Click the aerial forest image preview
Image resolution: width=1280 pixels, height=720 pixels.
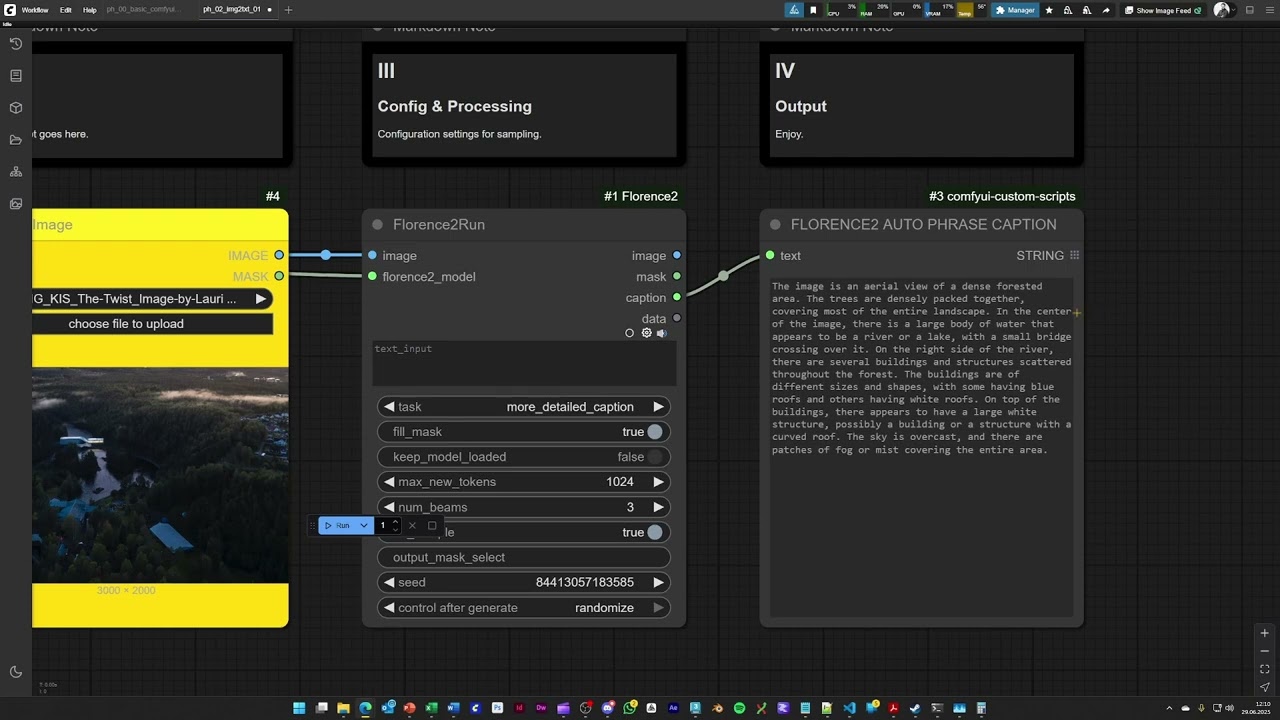point(160,475)
